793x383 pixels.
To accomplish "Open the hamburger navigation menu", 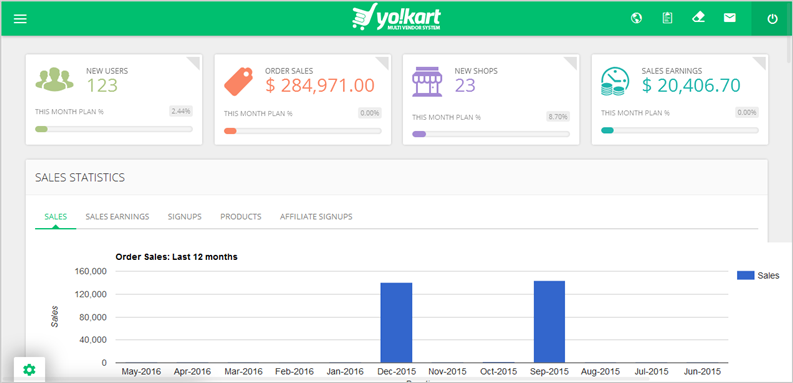I will click(20, 19).
